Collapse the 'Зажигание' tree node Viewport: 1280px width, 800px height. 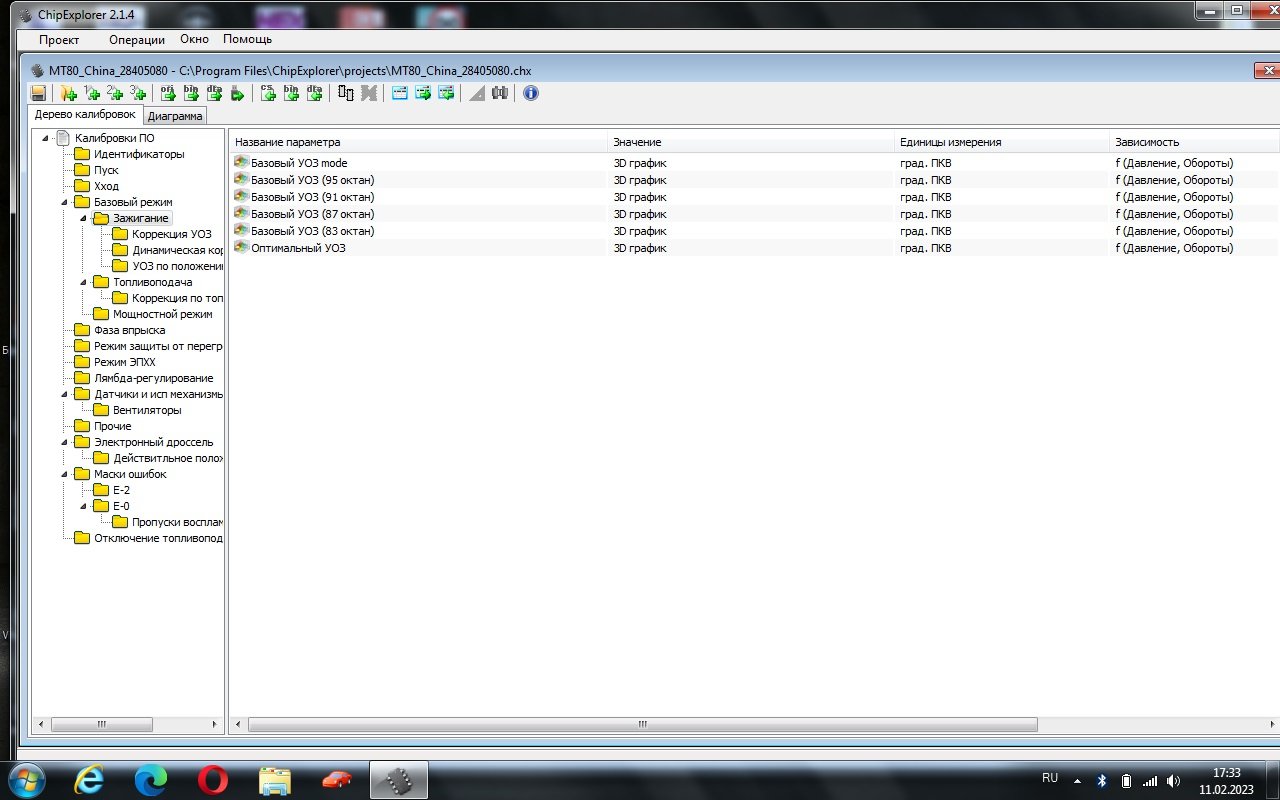84,218
